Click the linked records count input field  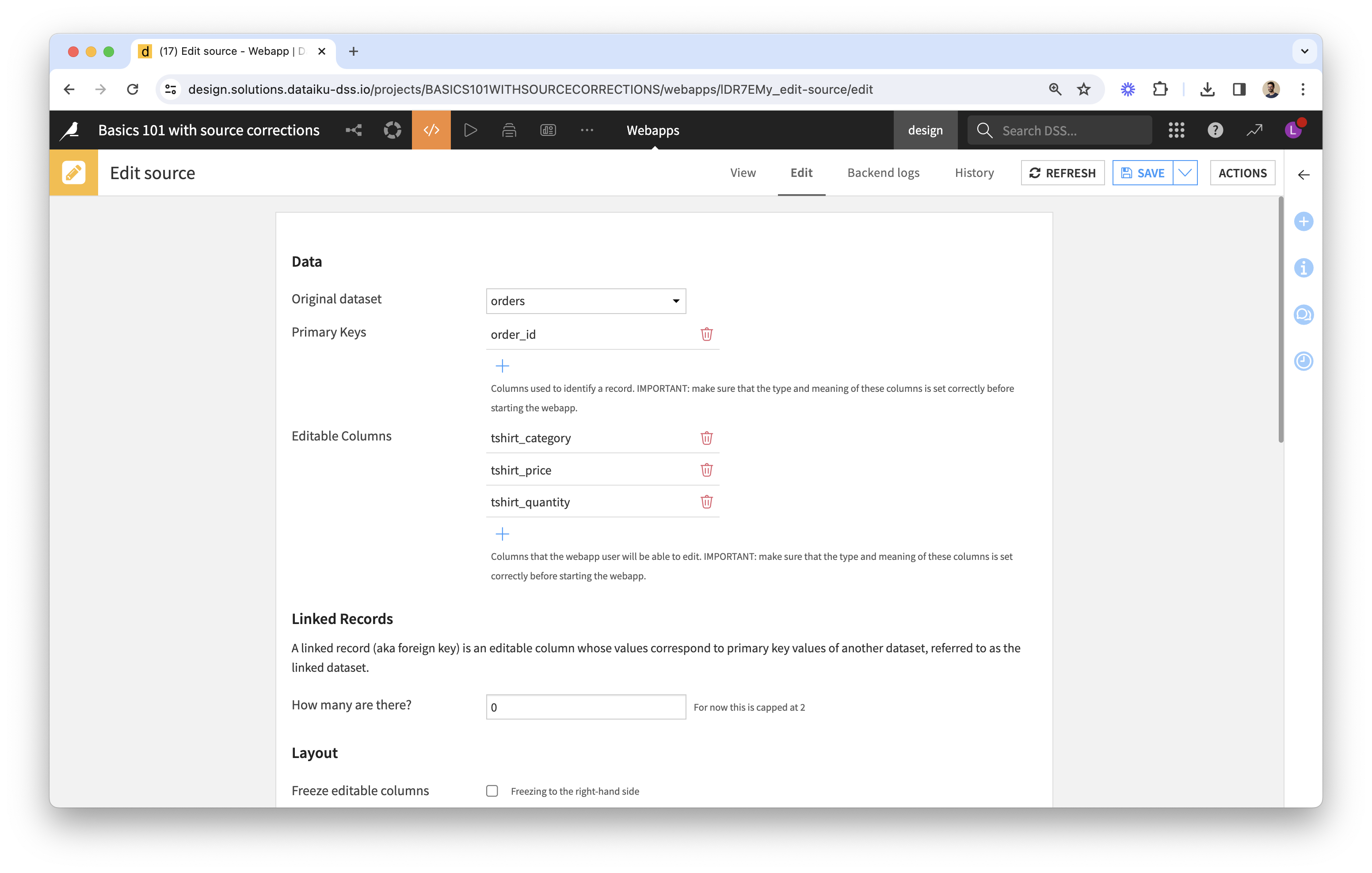[585, 707]
